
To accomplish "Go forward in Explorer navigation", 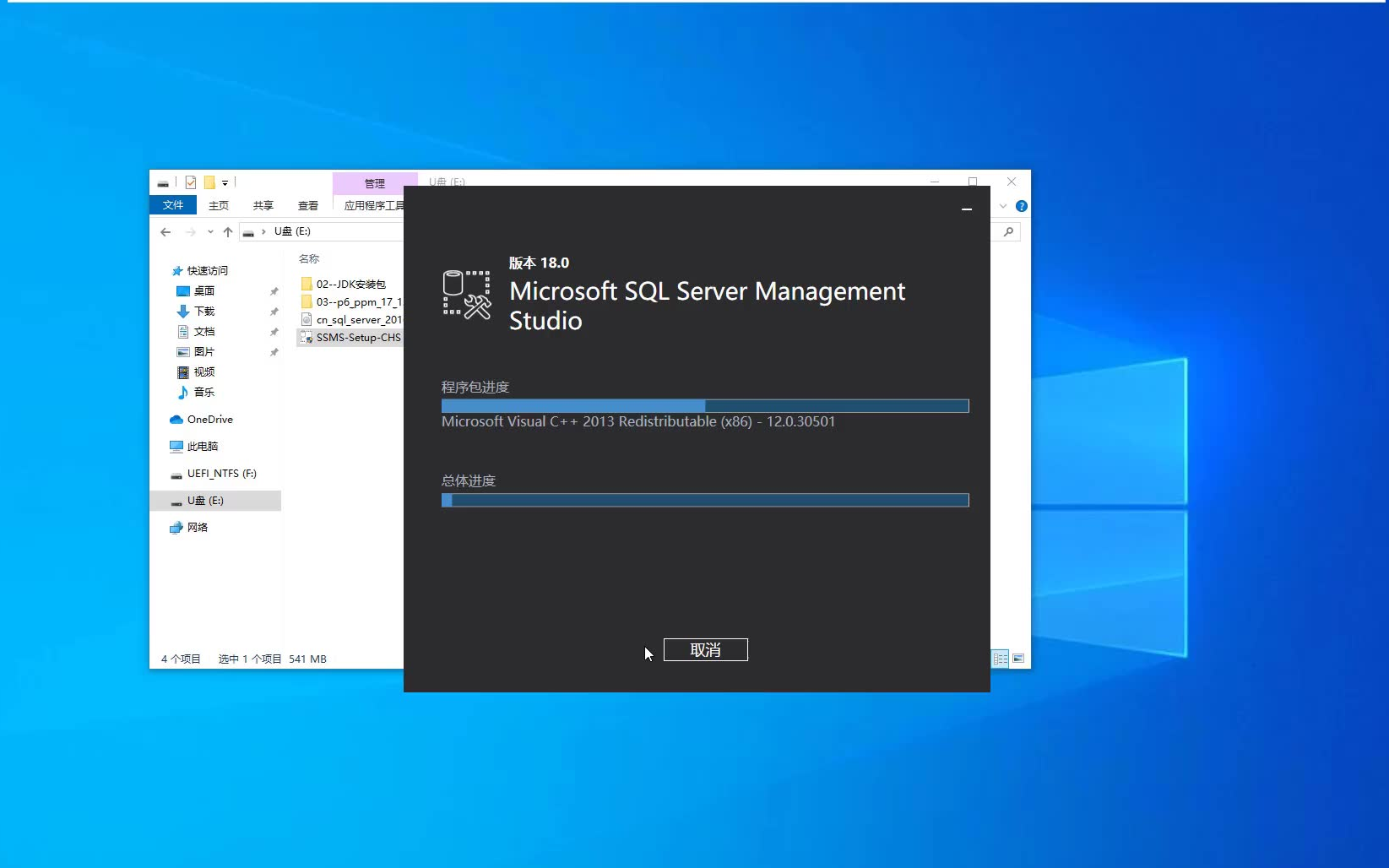I will point(191,231).
